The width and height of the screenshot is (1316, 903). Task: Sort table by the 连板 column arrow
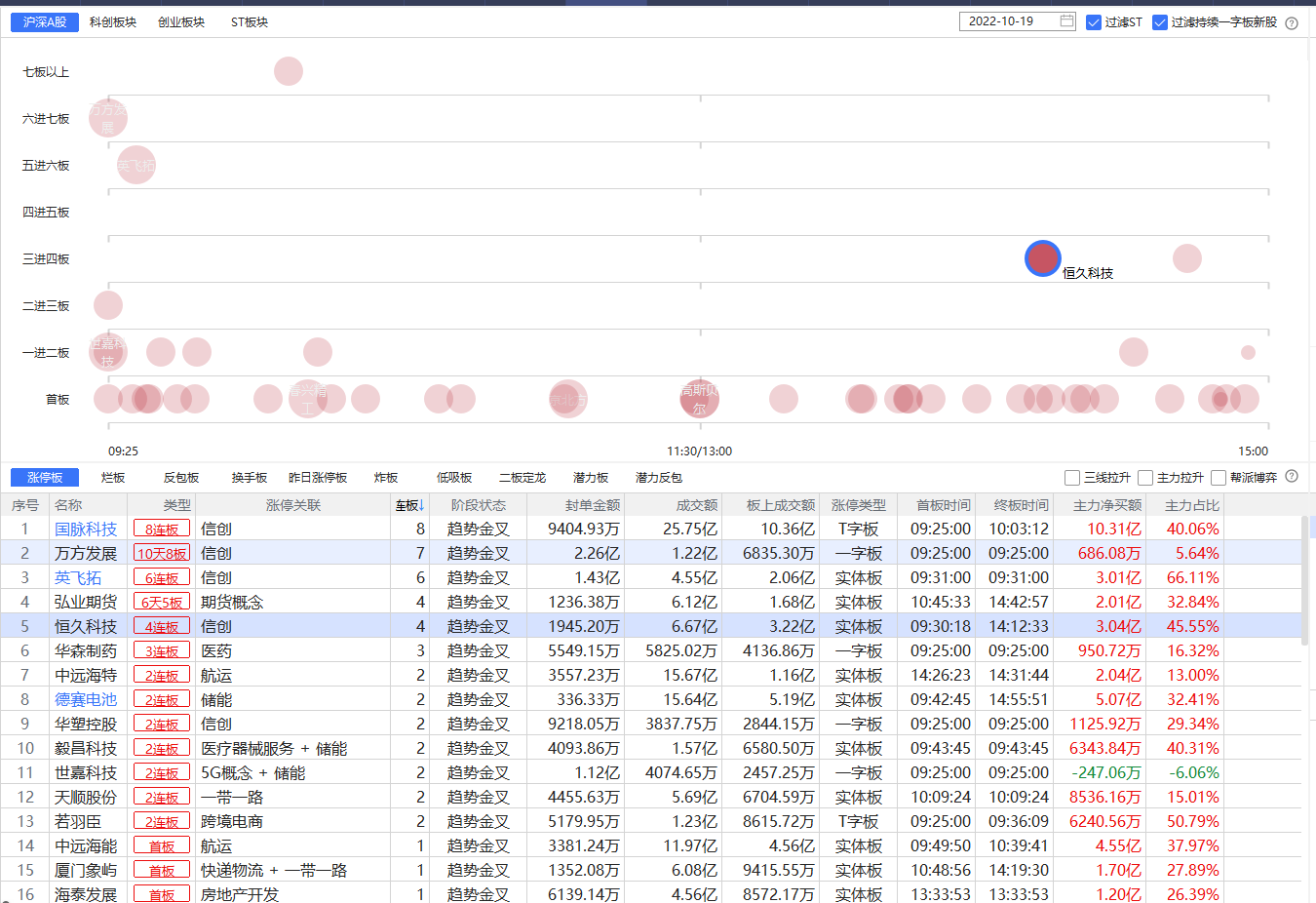pos(421,505)
